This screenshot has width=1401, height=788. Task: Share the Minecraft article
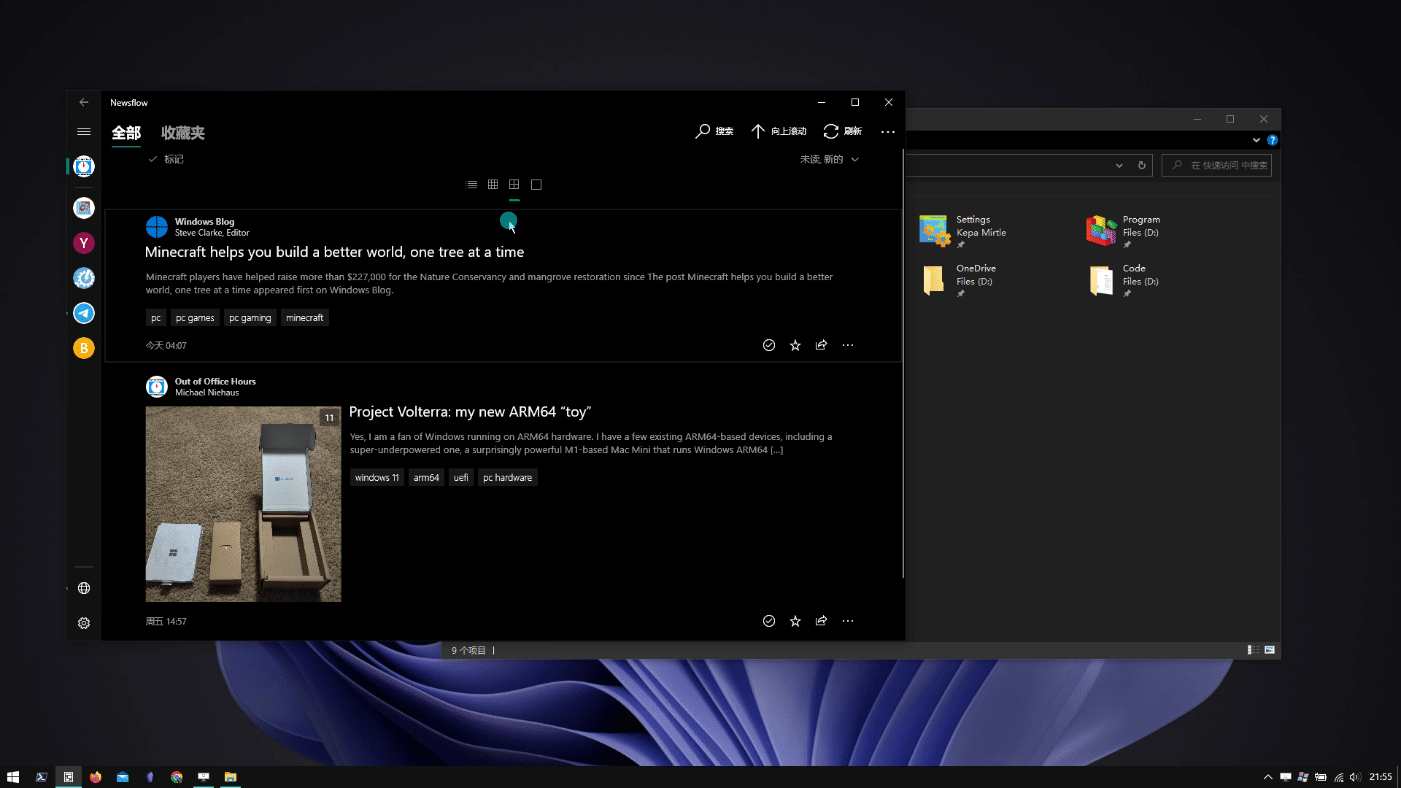pos(821,345)
